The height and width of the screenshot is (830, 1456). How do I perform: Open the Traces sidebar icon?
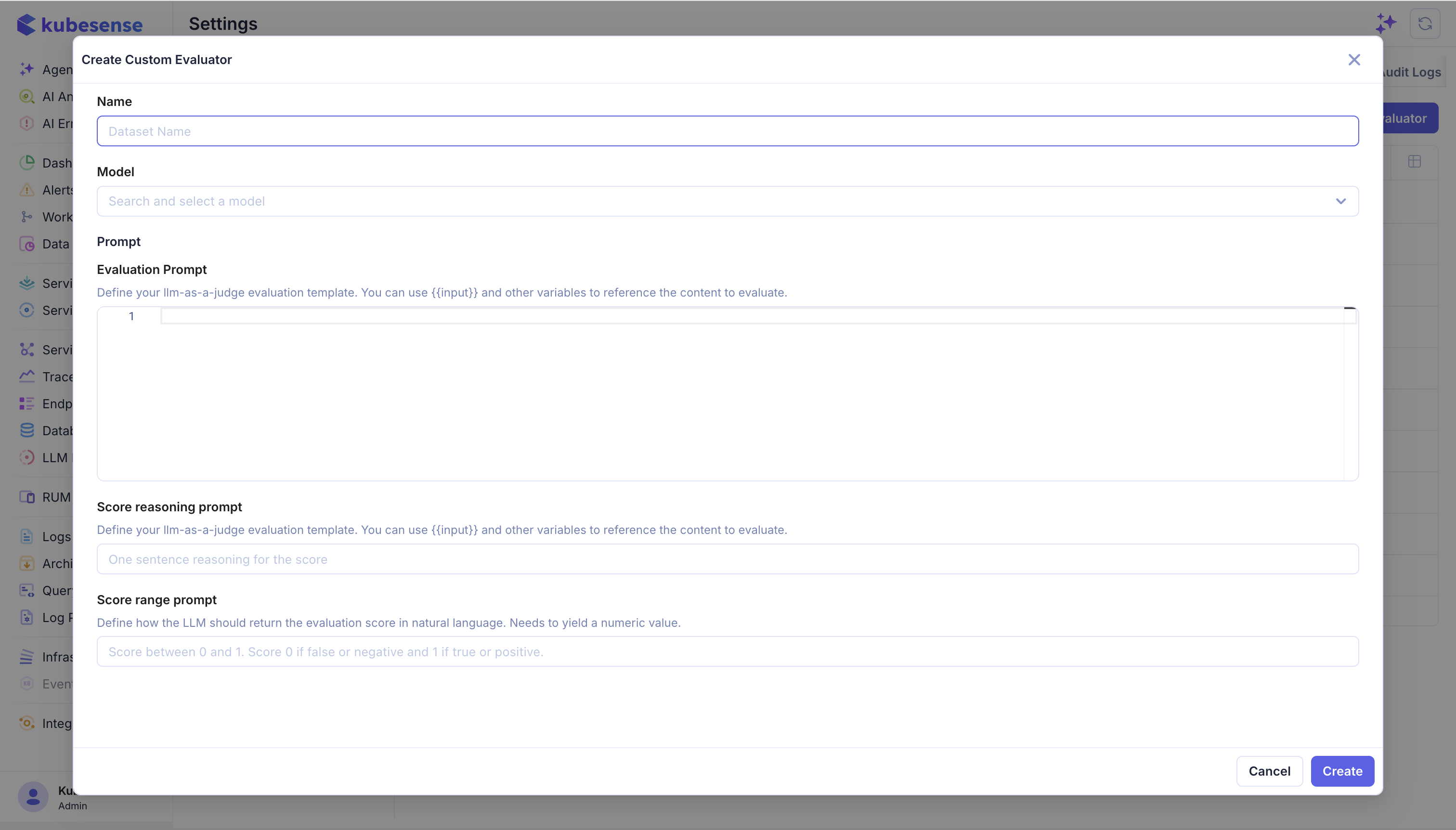(x=26, y=376)
